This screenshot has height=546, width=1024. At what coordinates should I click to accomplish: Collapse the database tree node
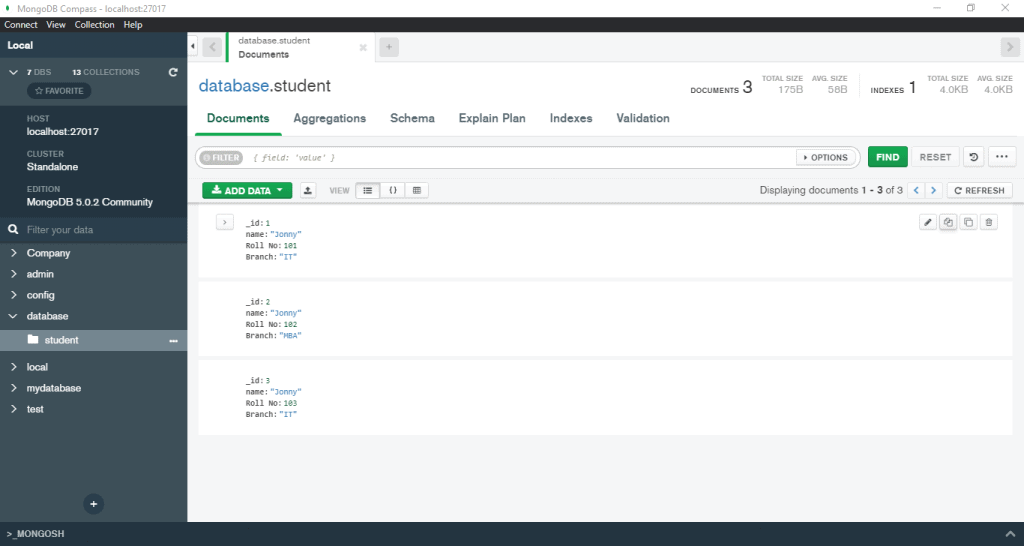13,315
